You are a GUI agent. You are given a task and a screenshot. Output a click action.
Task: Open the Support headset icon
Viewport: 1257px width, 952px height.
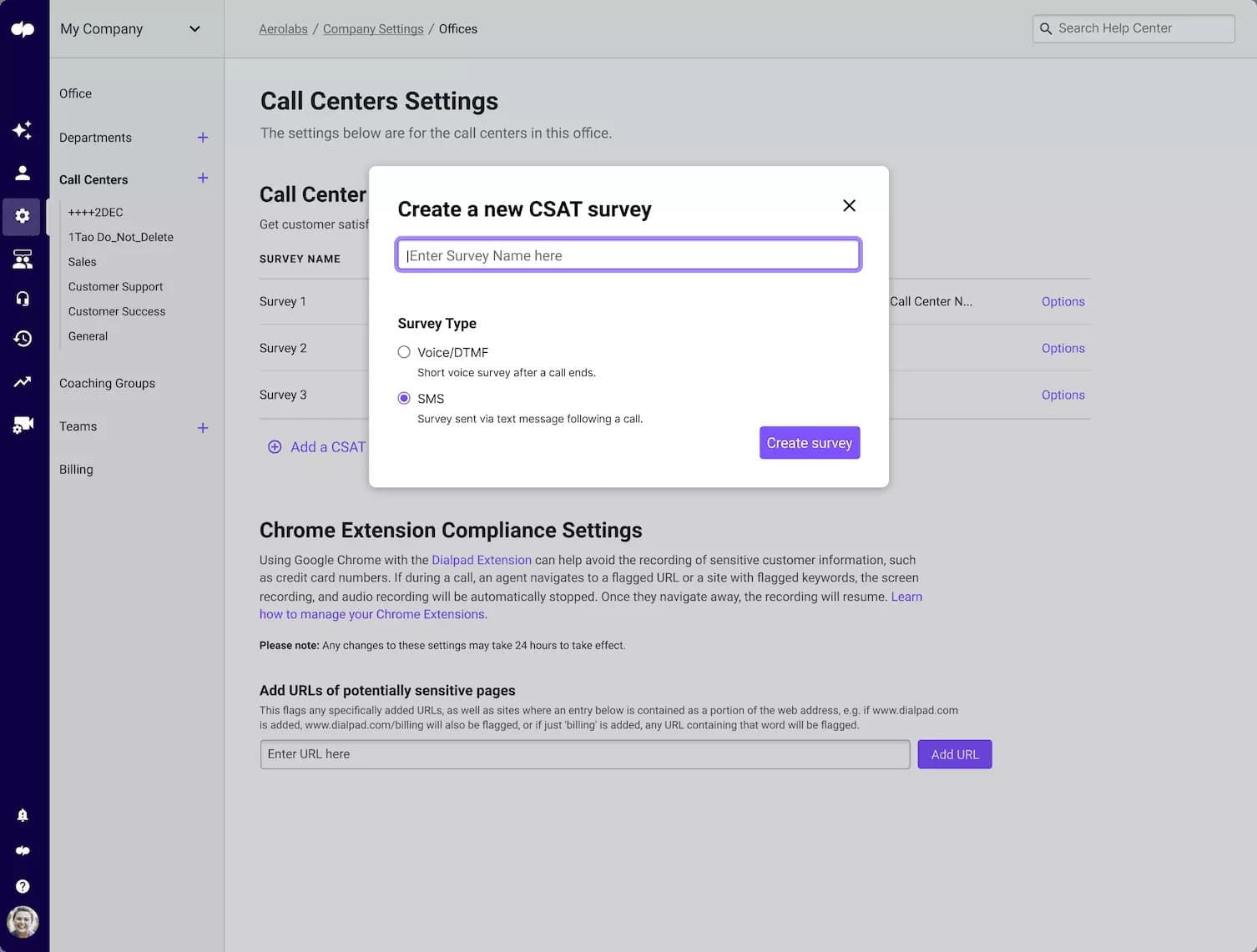(x=23, y=298)
